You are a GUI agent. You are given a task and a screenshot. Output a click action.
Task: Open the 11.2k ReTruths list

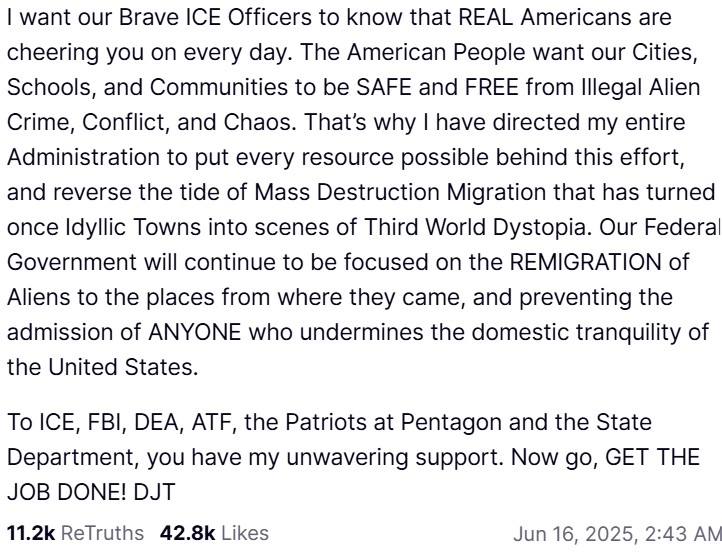76,533
